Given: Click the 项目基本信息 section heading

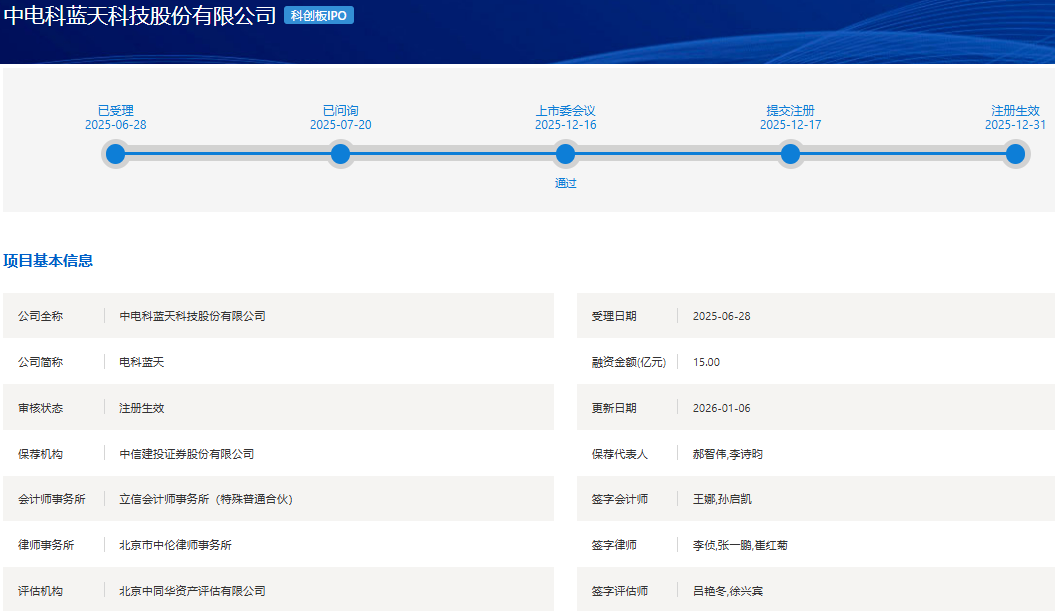Looking at the screenshot, I should click(x=48, y=261).
